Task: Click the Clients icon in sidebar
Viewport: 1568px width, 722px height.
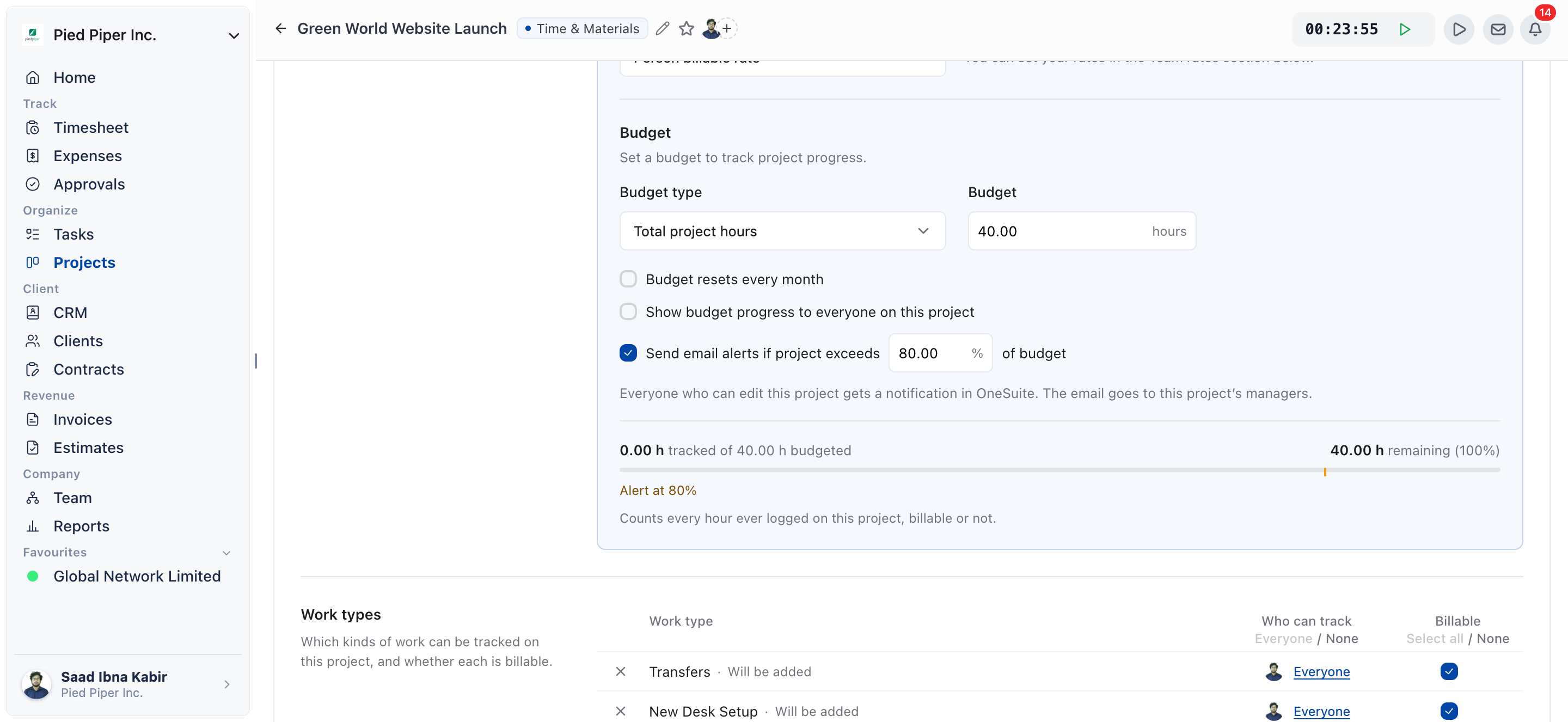Action: [x=32, y=341]
